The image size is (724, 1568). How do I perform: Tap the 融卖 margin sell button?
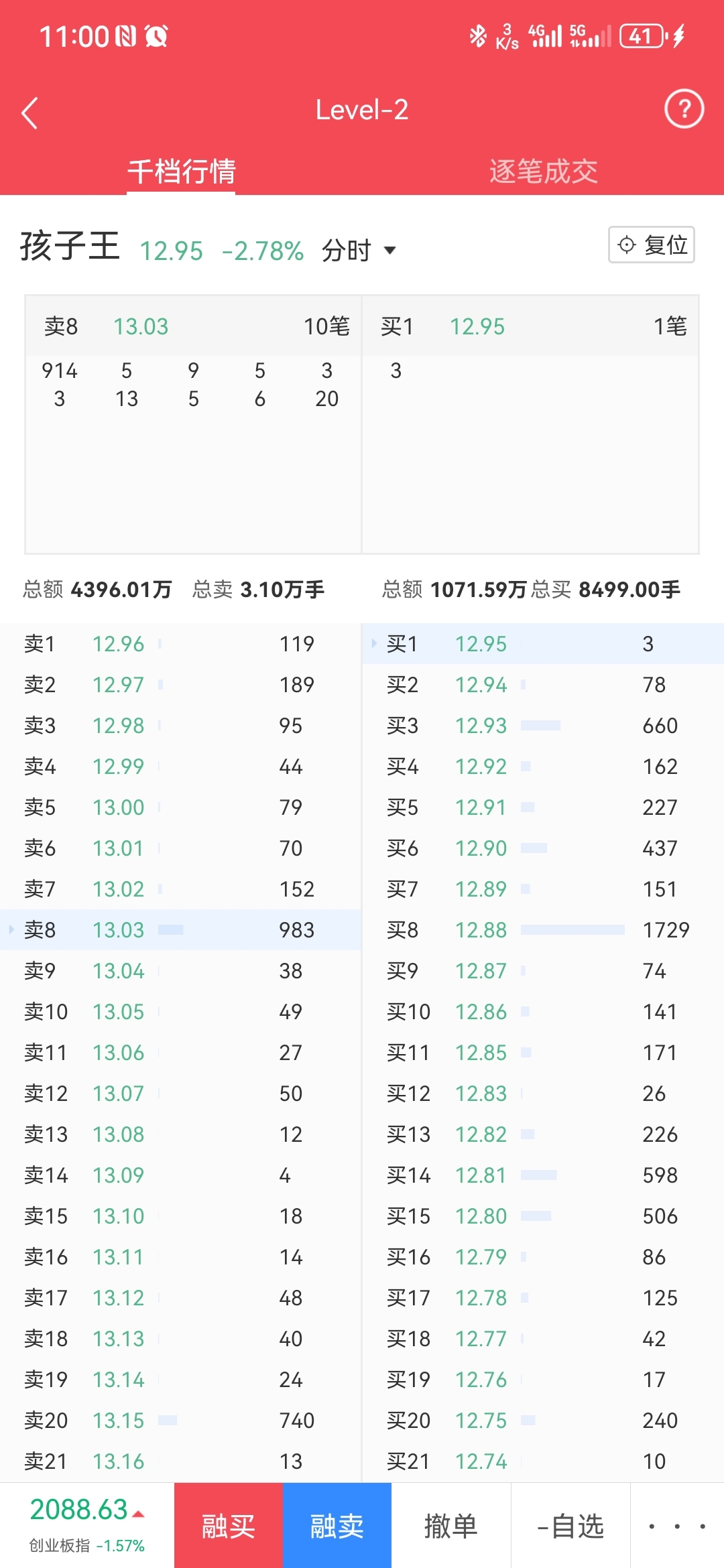(x=337, y=1526)
